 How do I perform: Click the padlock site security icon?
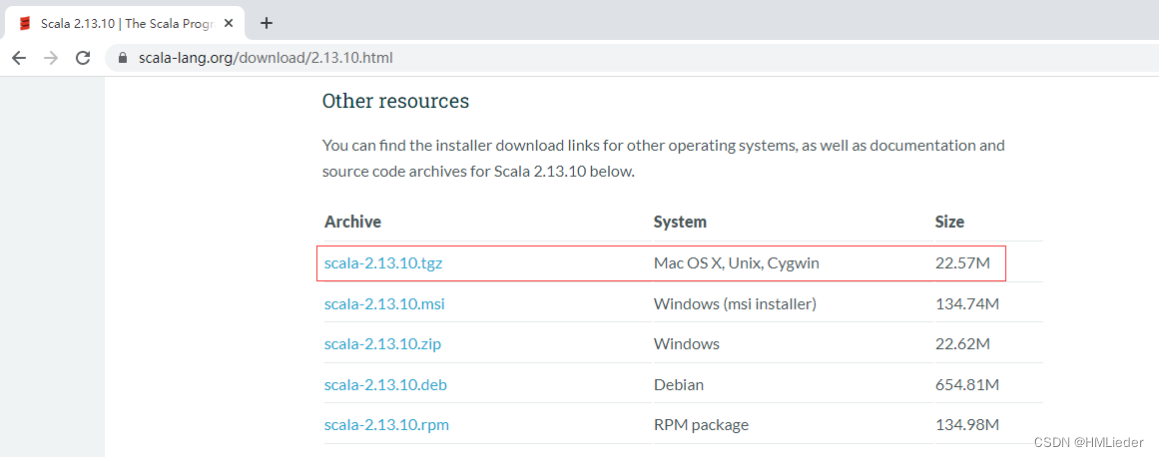[x=123, y=58]
